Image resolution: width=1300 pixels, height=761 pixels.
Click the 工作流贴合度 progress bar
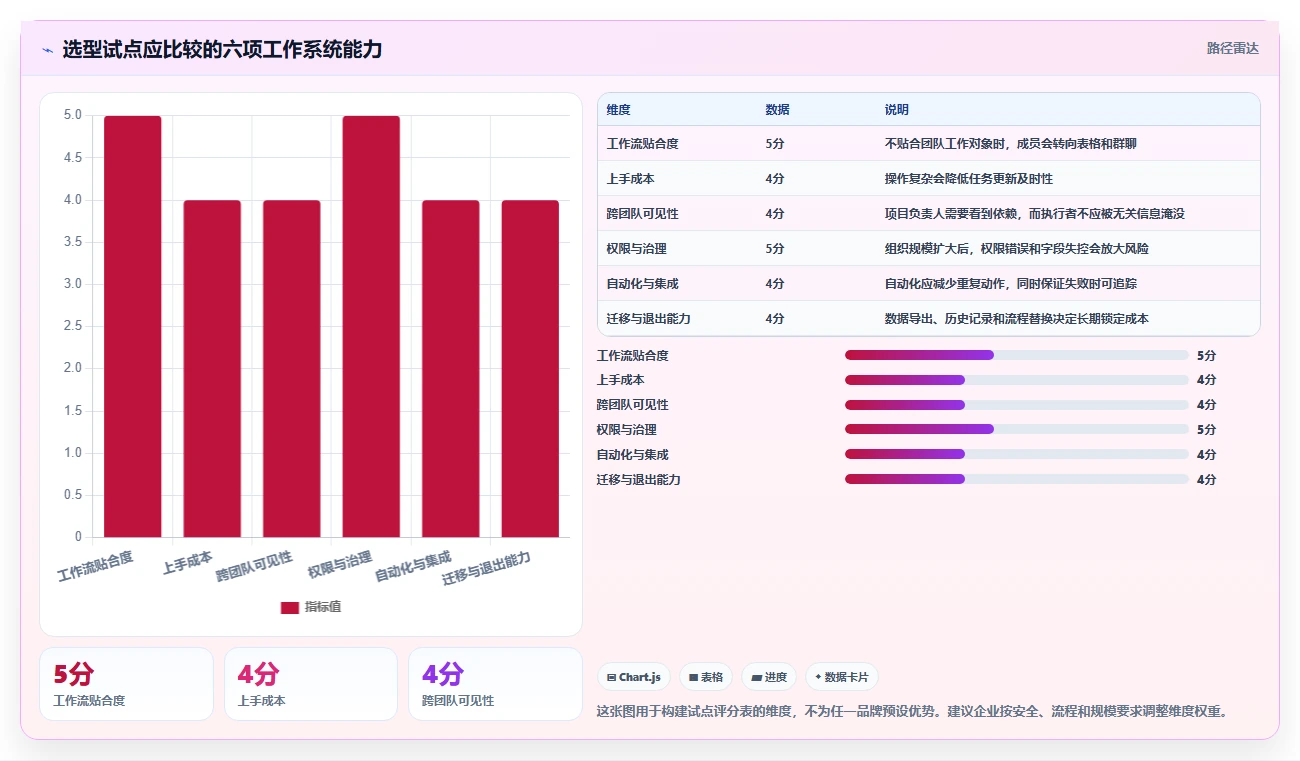coord(1017,355)
